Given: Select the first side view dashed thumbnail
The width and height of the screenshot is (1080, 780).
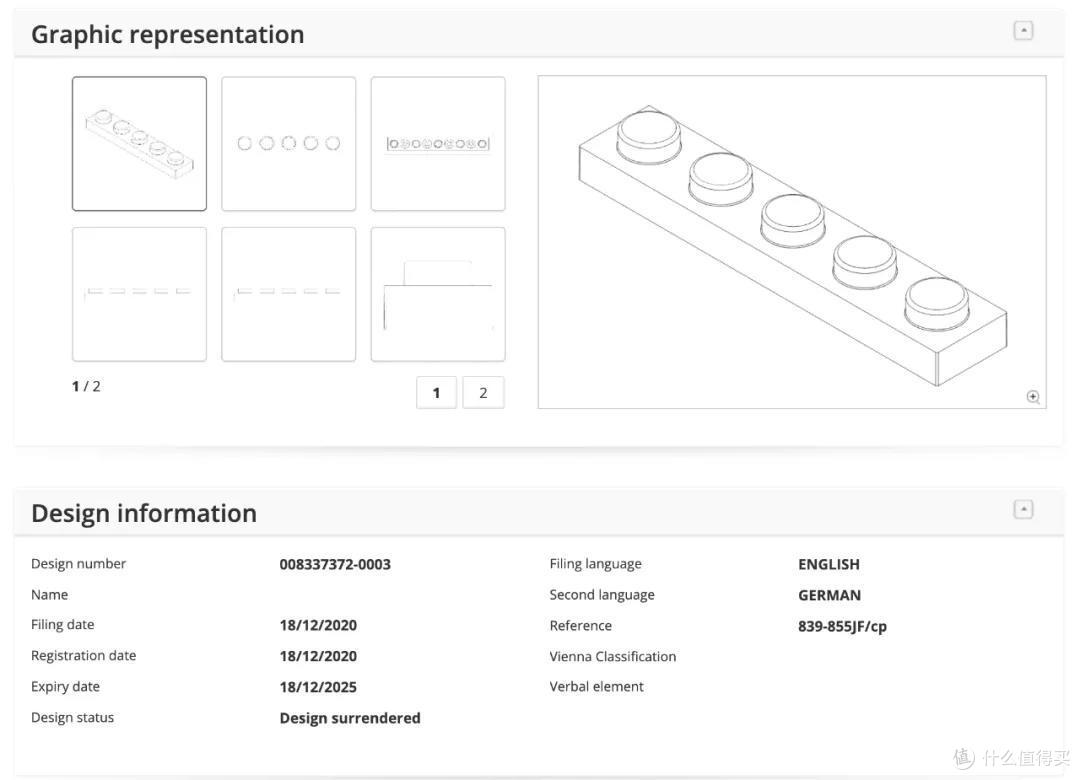Looking at the screenshot, I should pyautogui.click(x=139, y=294).
